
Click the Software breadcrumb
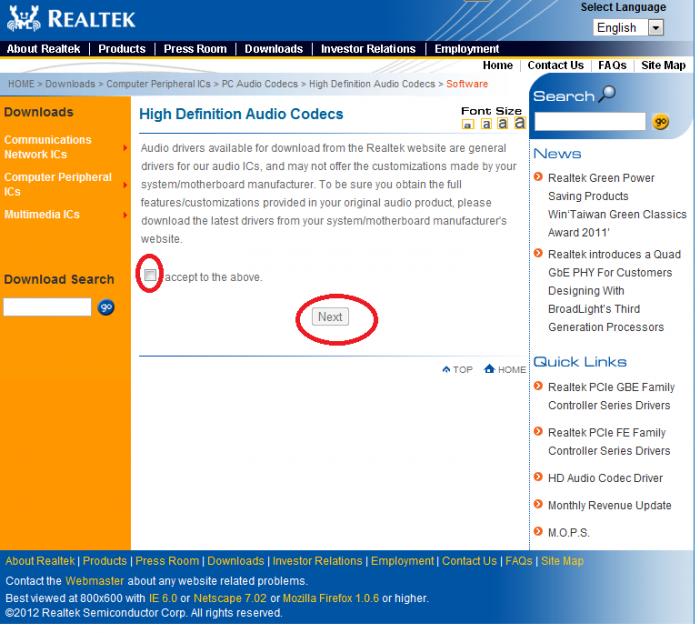pos(467,84)
